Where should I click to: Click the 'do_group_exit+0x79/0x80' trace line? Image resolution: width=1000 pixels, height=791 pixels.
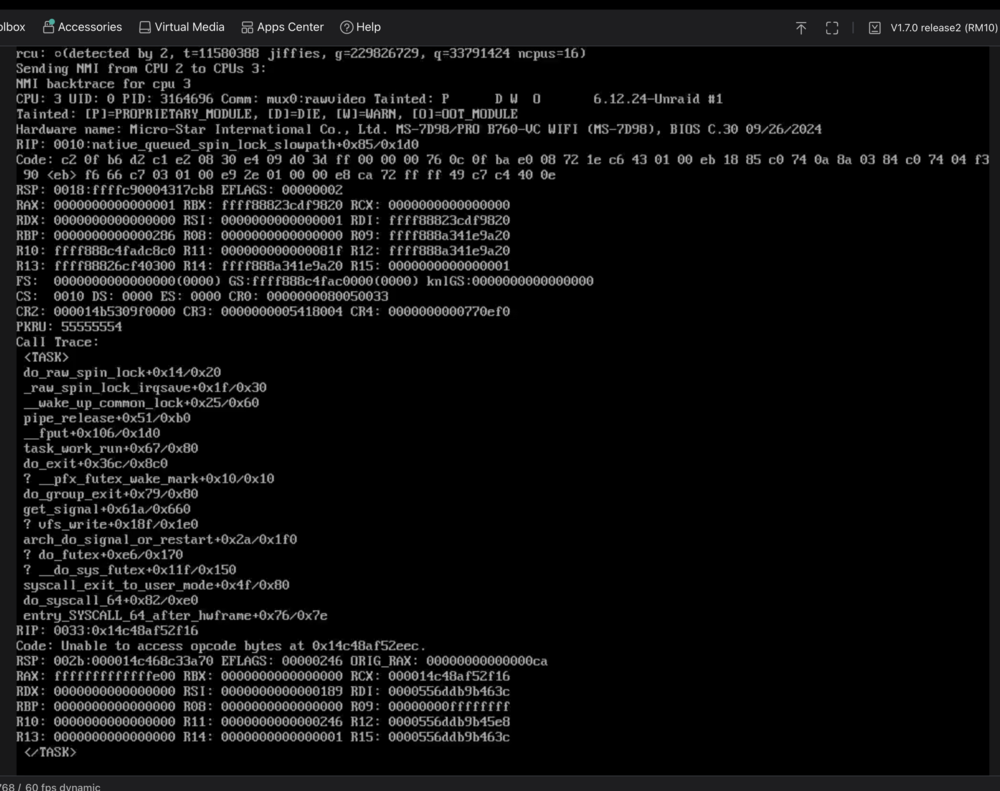(x=110, y=494)
